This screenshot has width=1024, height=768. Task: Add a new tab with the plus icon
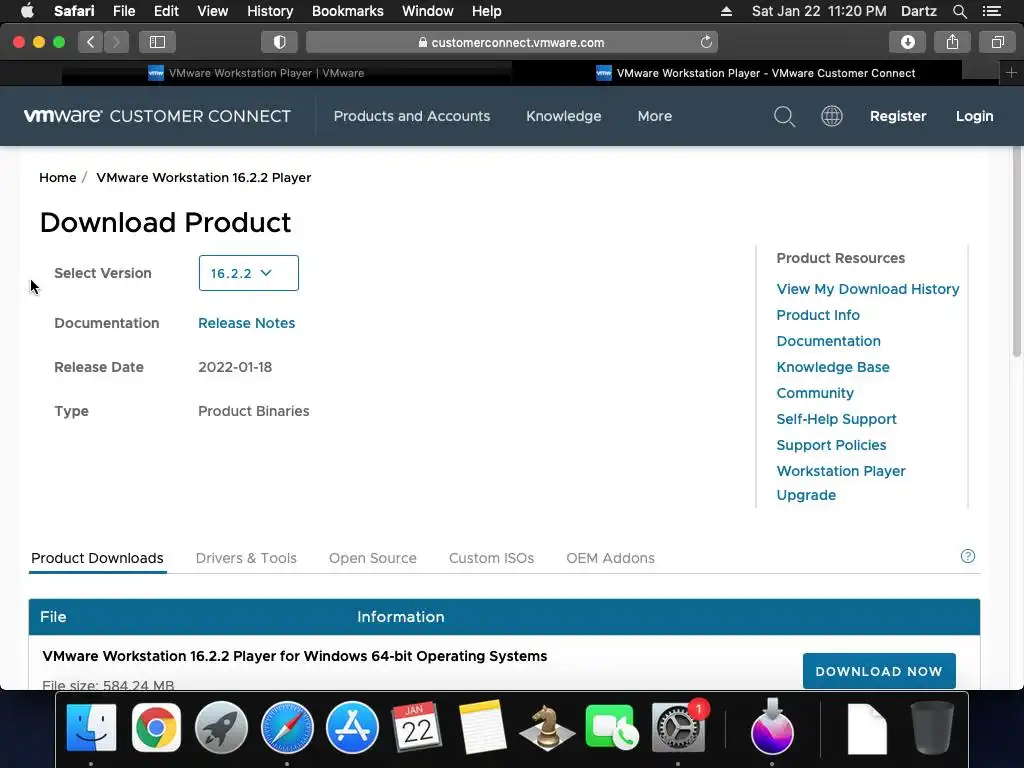tap(1011, 73)
